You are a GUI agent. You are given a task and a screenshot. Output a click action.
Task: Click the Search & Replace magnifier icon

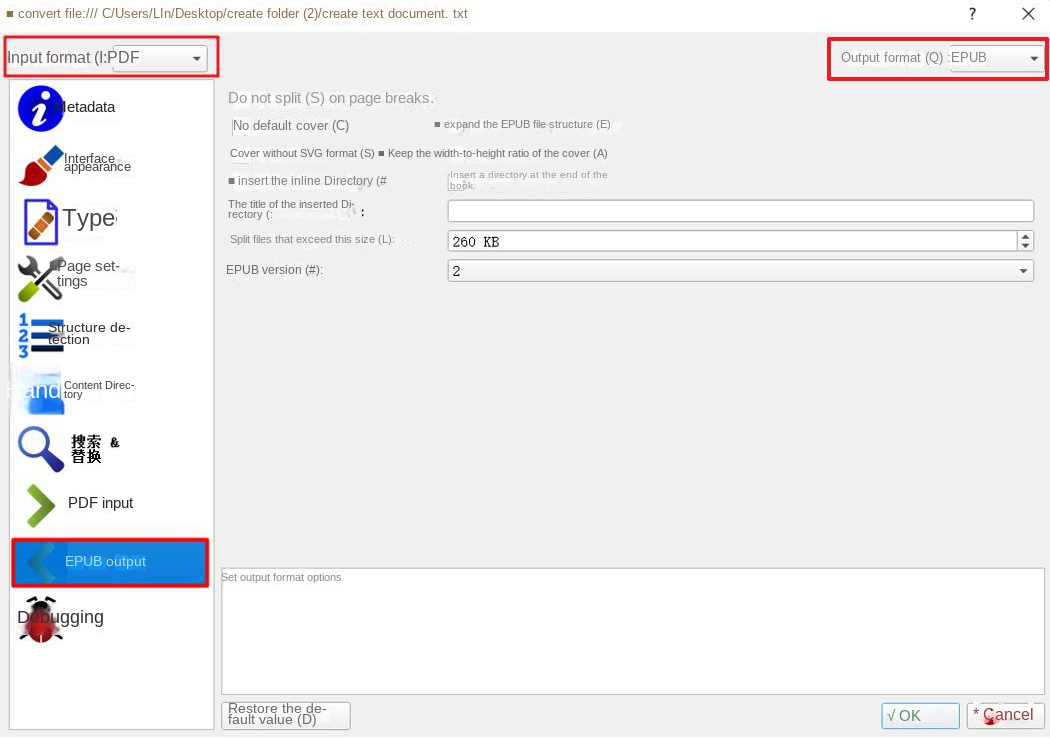pos(41,448)
